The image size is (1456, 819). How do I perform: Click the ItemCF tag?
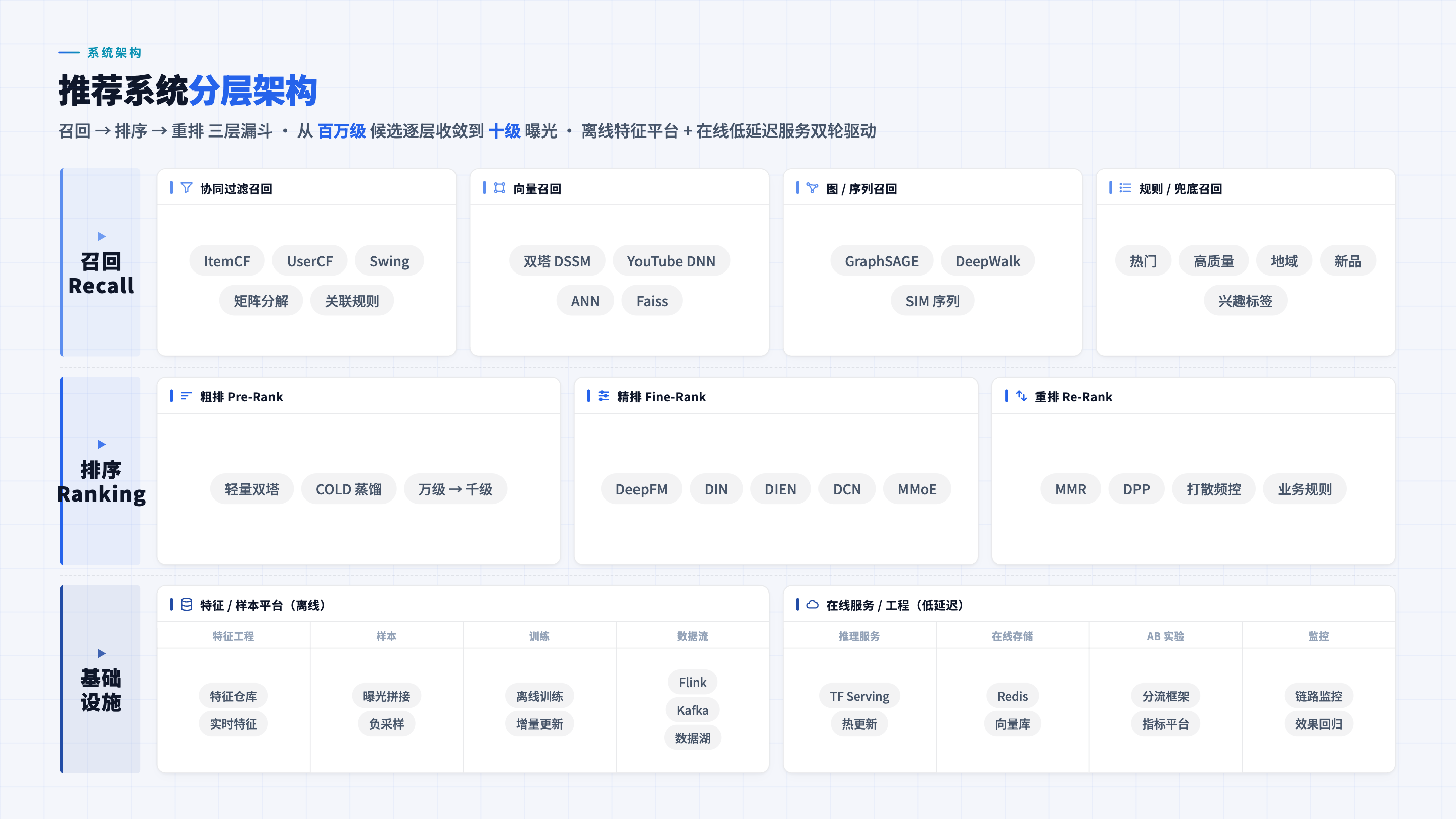coord(227,261)
